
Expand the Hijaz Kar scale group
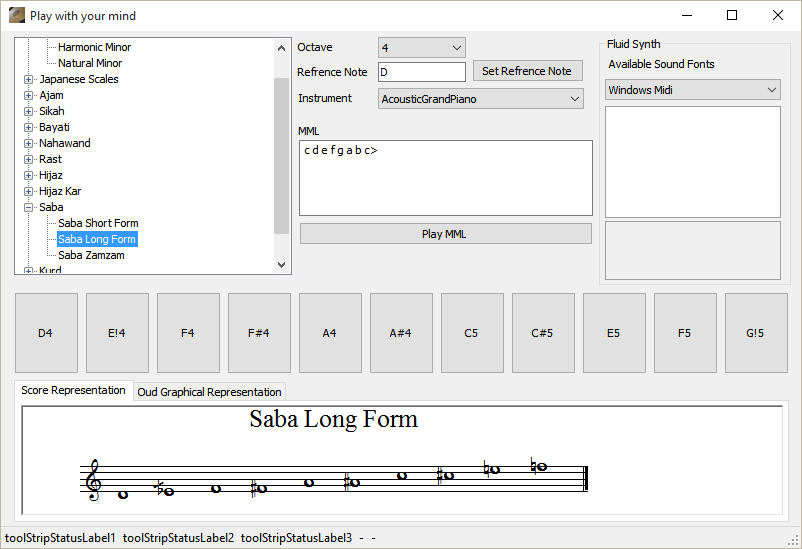tap(29, 191)
